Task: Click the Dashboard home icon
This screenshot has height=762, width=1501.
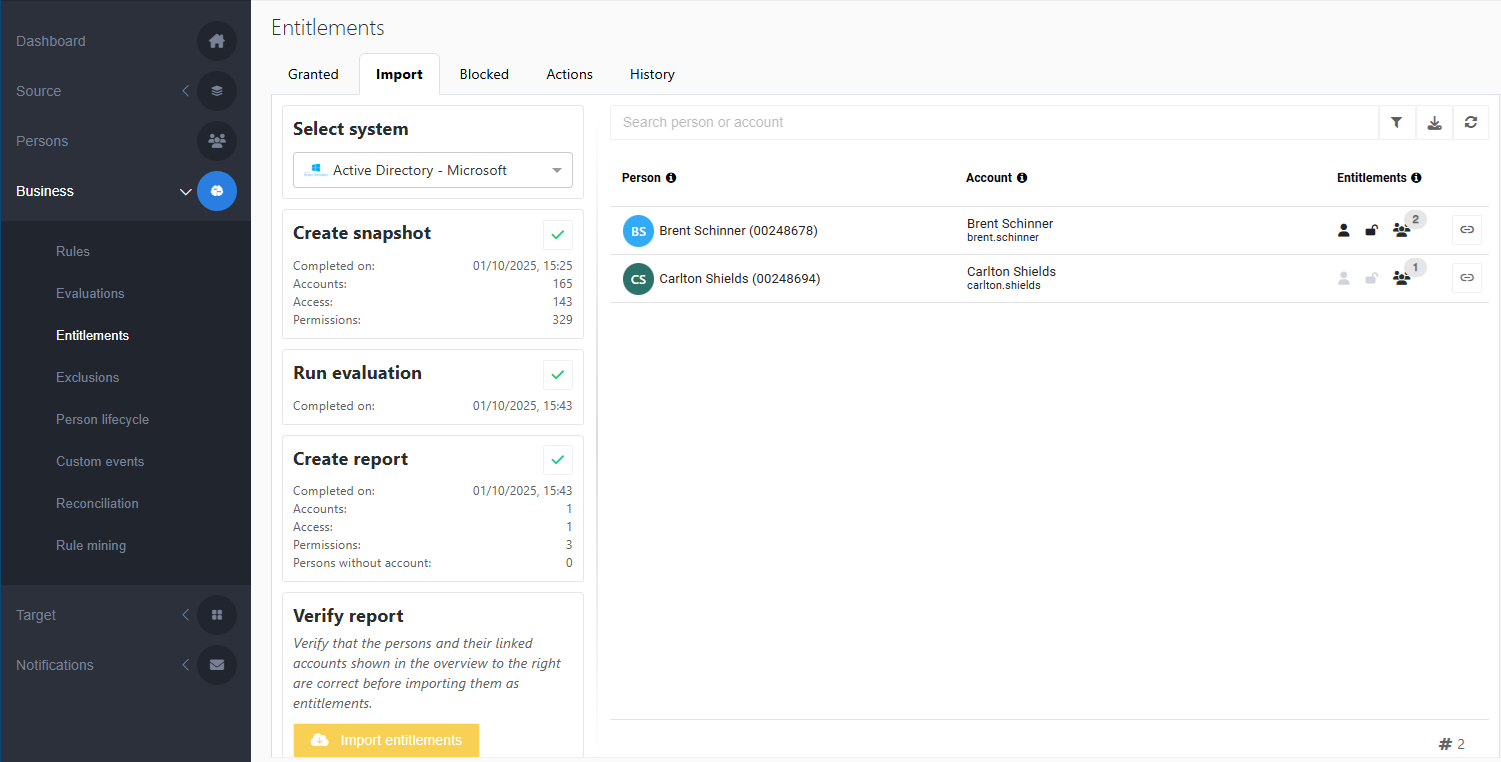Action: [217, 41]
